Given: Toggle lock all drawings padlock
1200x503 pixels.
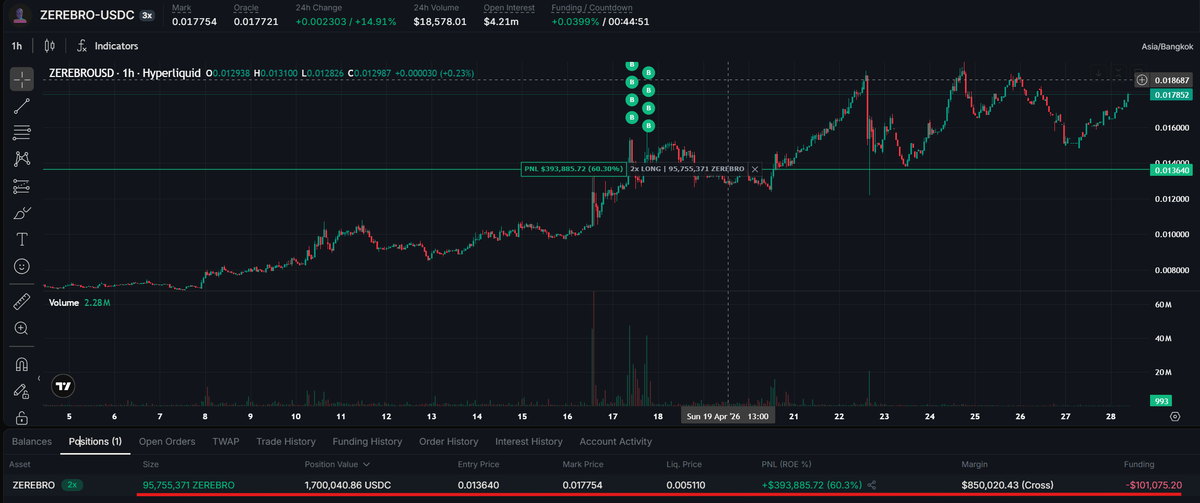Looking at the screenshot, I should [21, 417].
